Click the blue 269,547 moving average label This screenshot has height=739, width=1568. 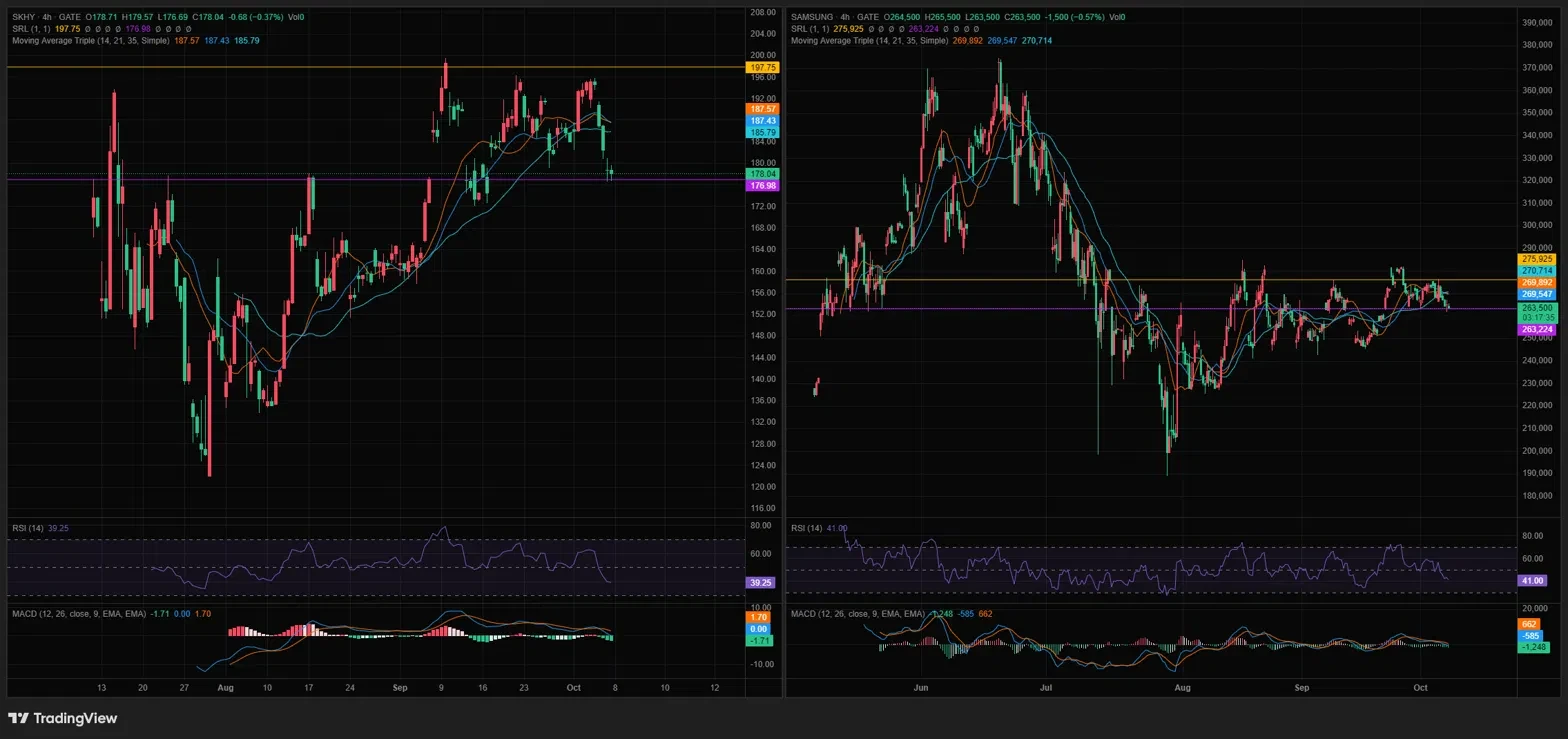click(x=1536, y=295)
